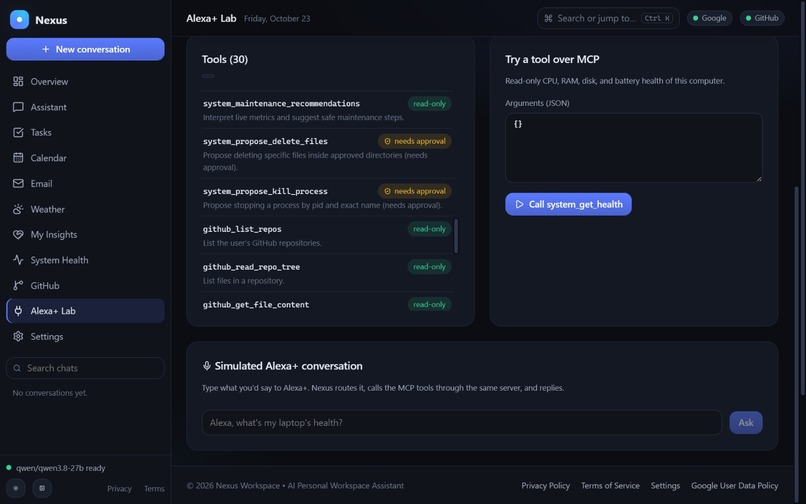Screen dimensions: 806x504
Task: Click the qwen/qwen3.8-27b ready status text
Action: tap(61, 468)
